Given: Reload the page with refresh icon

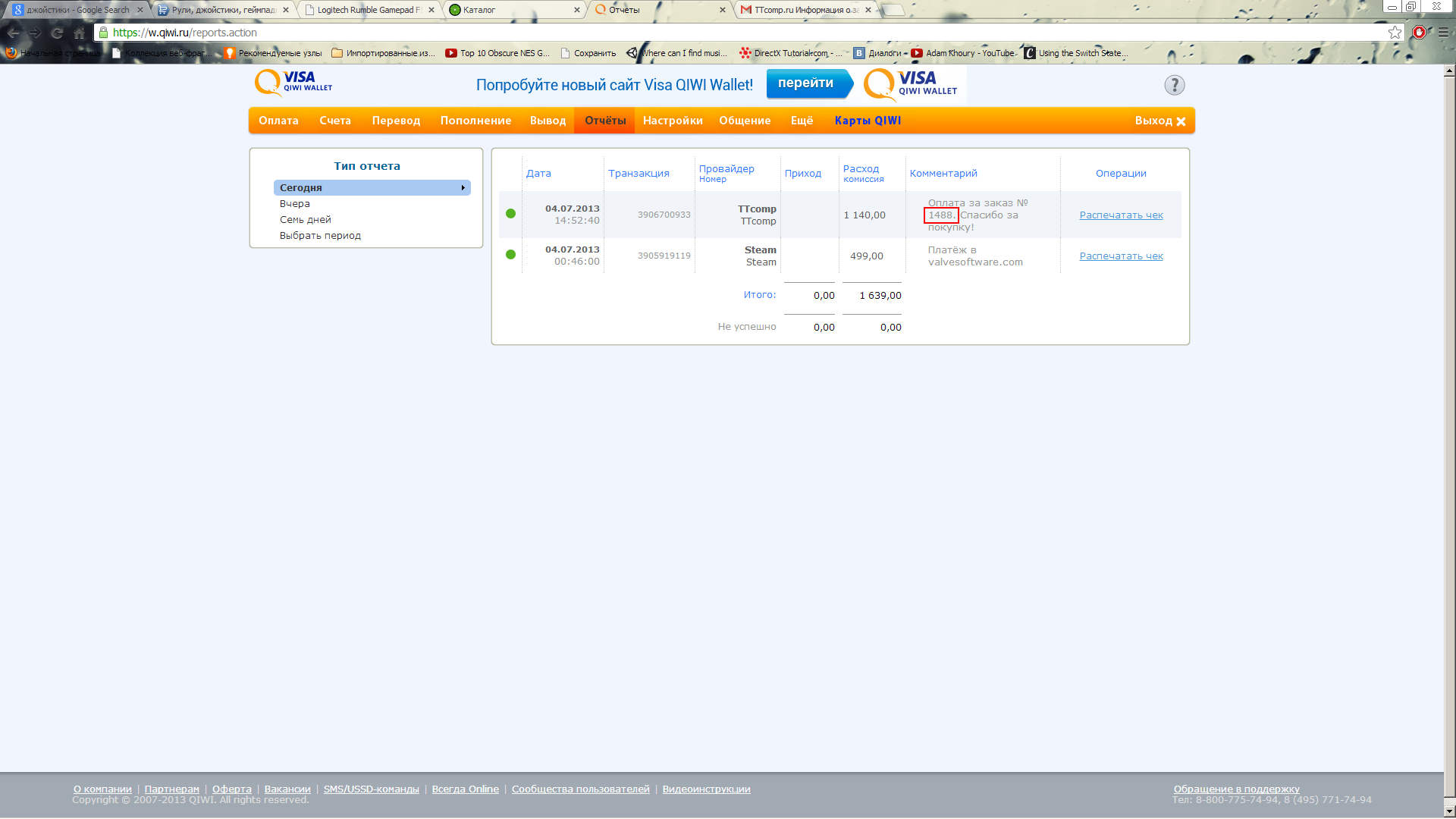Looking at the screenshot, I should click(x=57, y=33).
